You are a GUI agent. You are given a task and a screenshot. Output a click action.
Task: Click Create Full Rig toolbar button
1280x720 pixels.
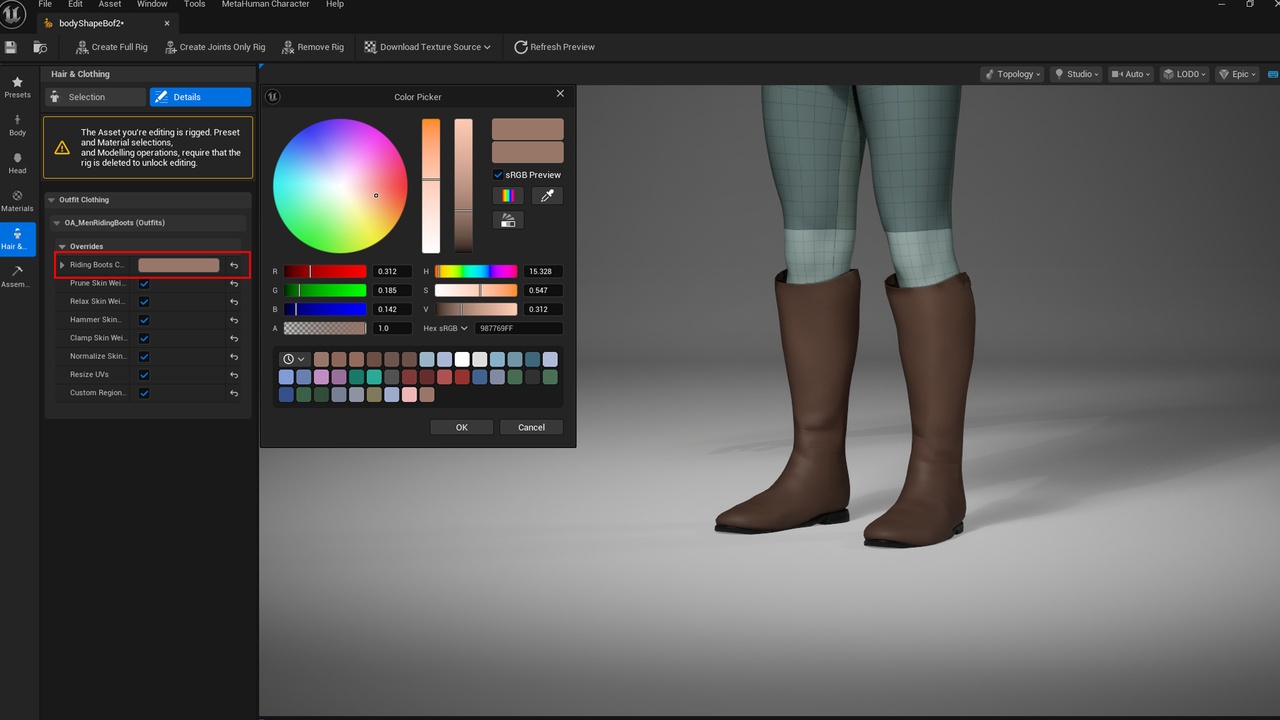click(x=112, y=47)
